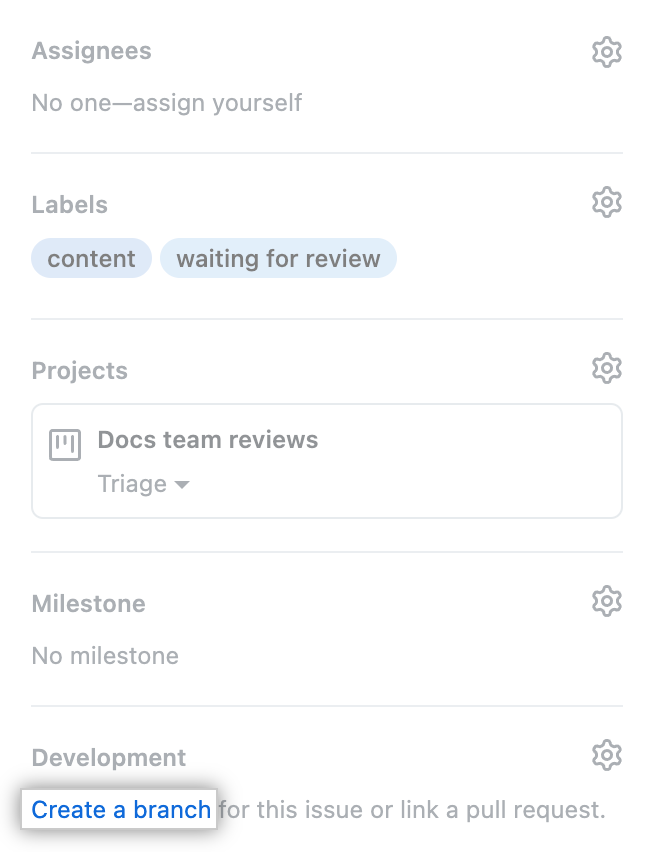Open the Development gear settings
Image resolution: width=668 pixels, height=852 pixels.
(607, 755)
